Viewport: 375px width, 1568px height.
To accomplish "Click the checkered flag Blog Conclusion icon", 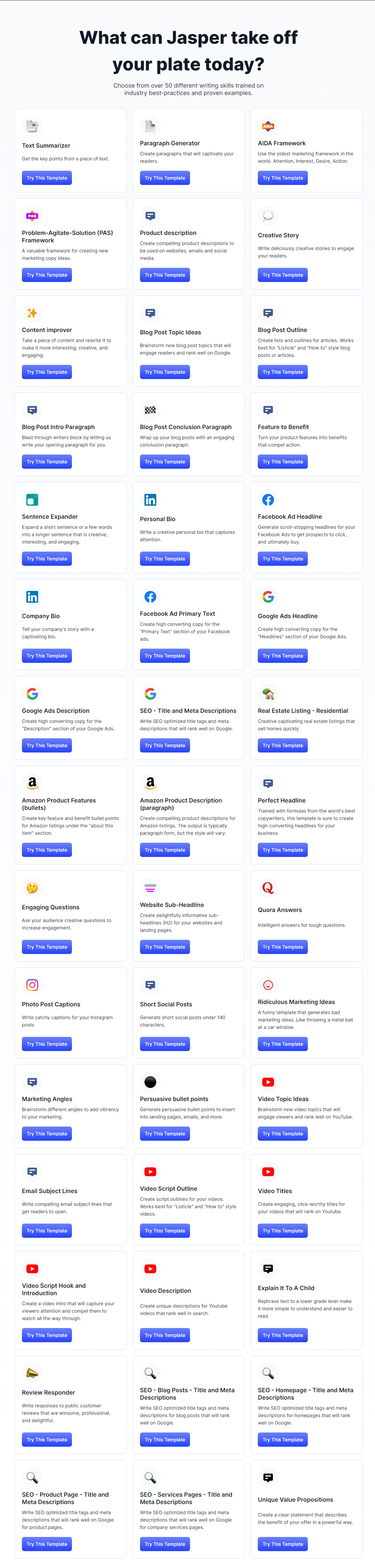I will click(x=150, y=410).
